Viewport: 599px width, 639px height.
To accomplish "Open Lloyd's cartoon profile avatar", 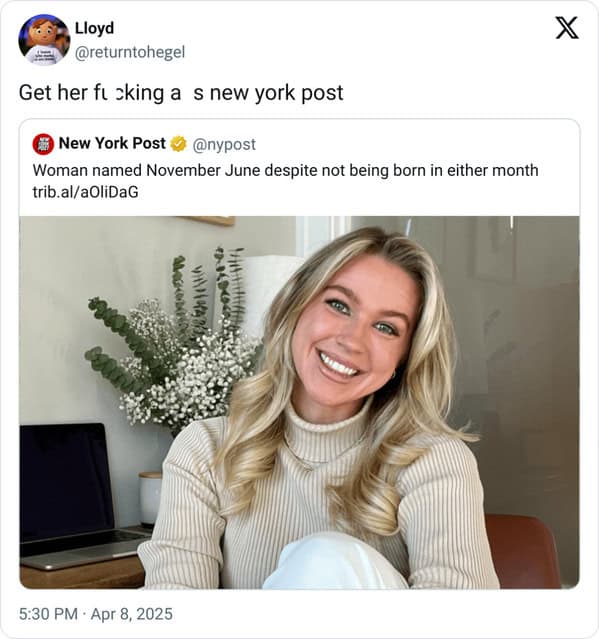I will point(44,40).
